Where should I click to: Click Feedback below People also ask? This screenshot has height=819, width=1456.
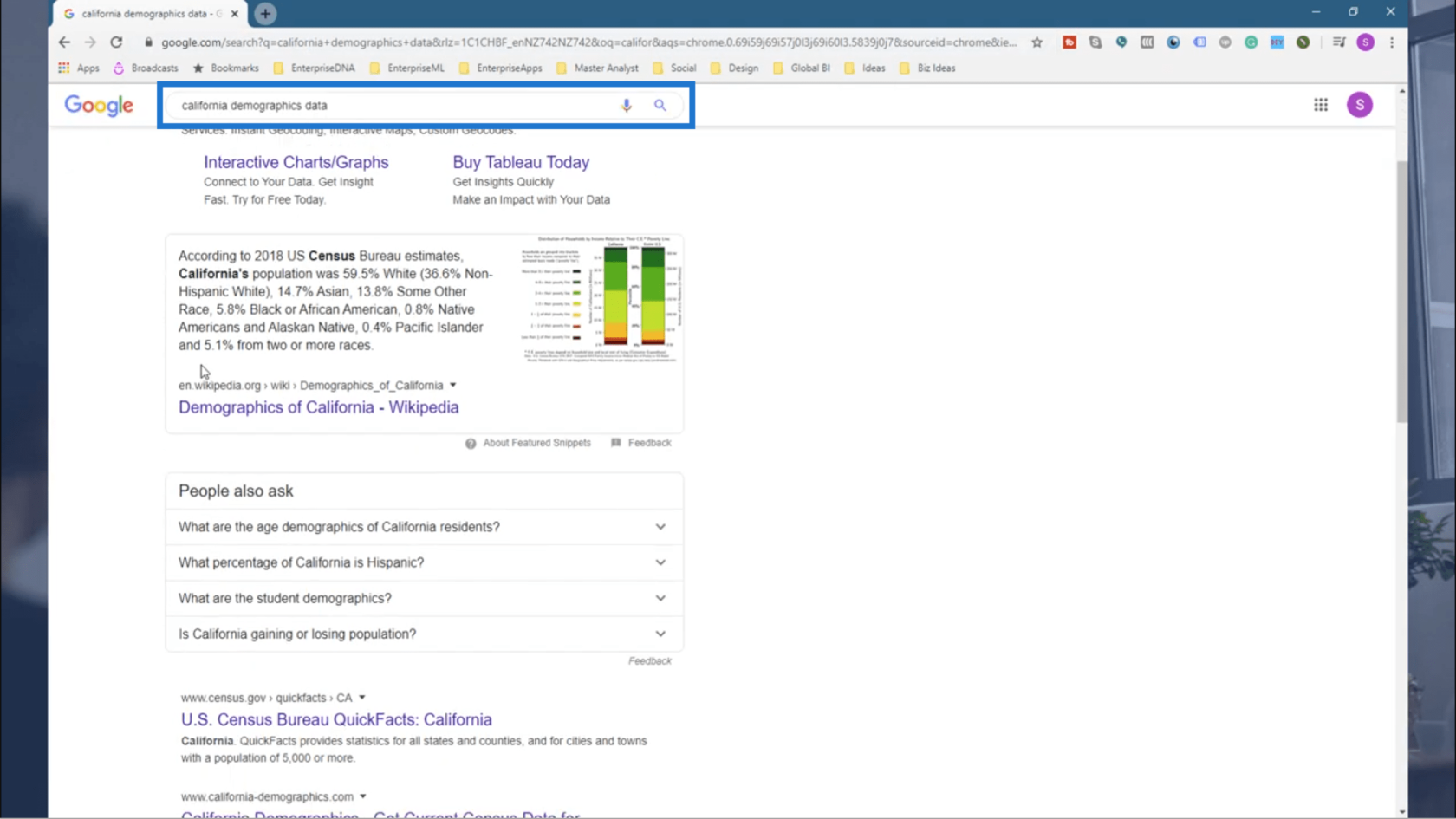pos(650,660)
